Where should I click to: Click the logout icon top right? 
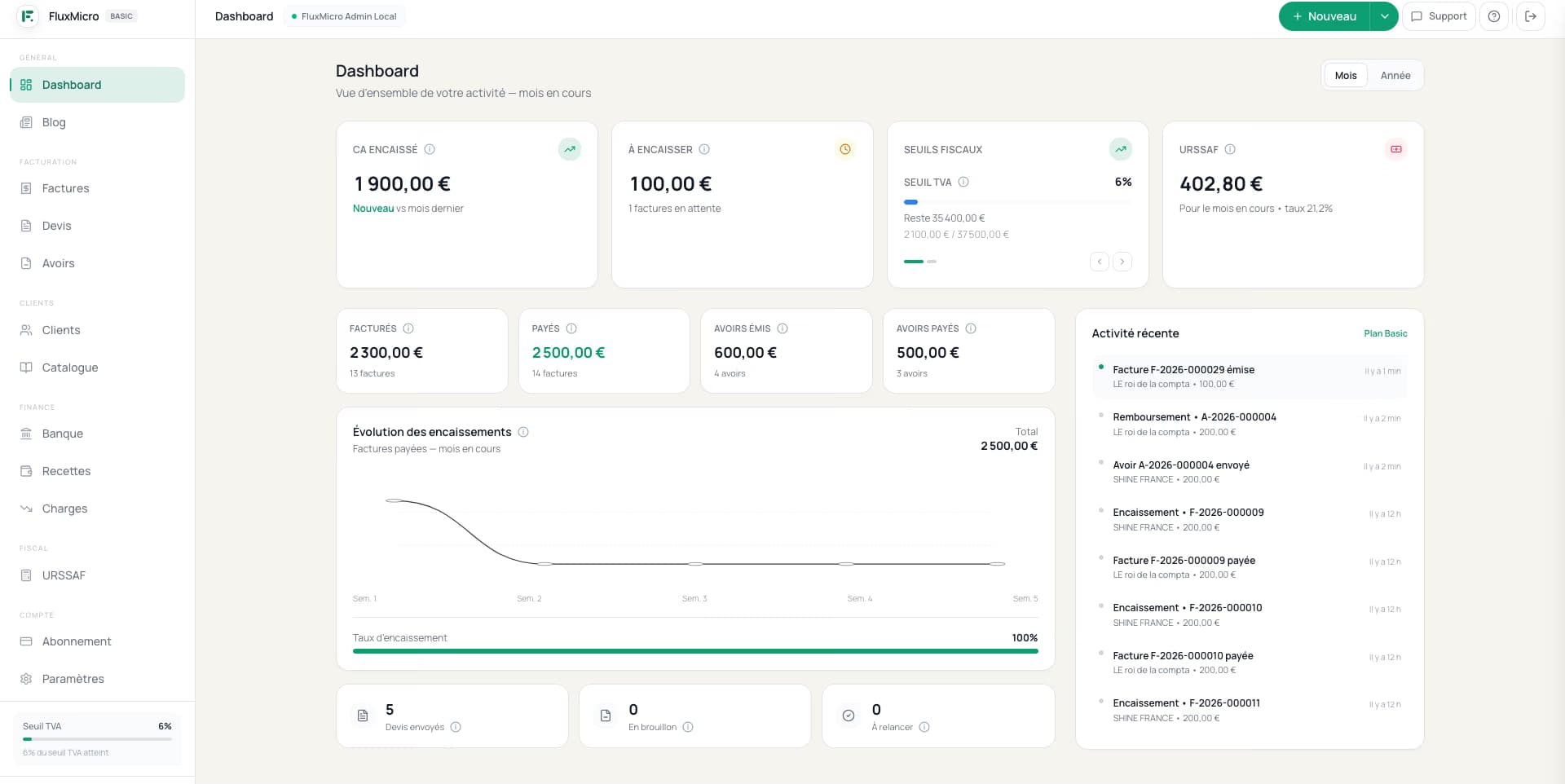coord(1531,16)
